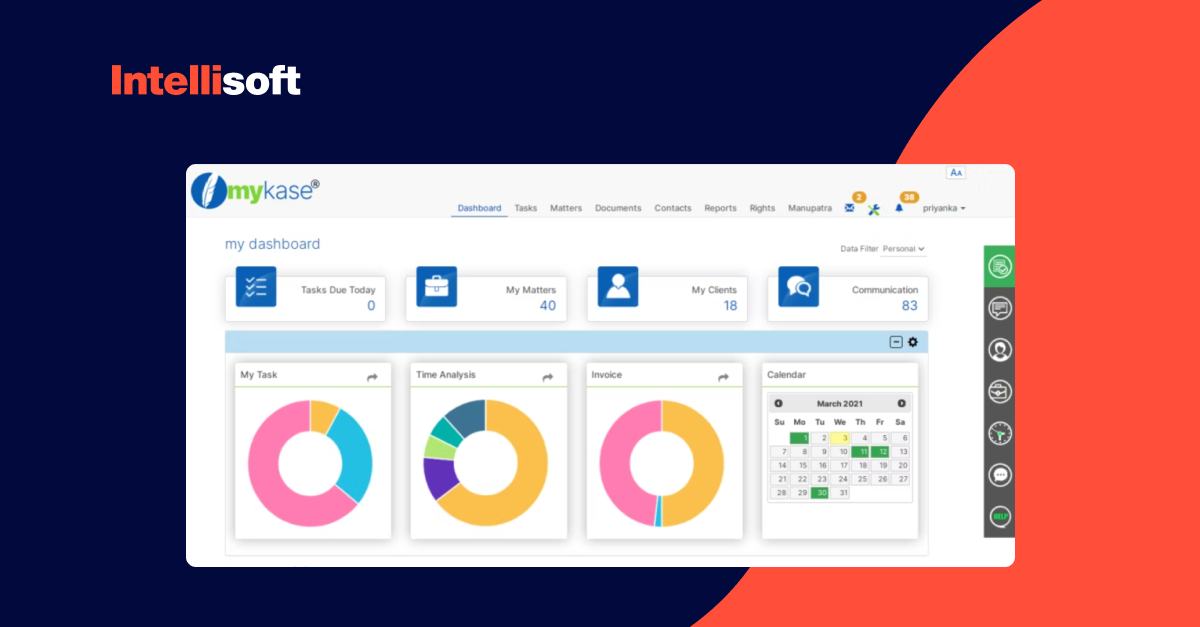Click the green HELP sidebar icon

(x=999, y=516)
